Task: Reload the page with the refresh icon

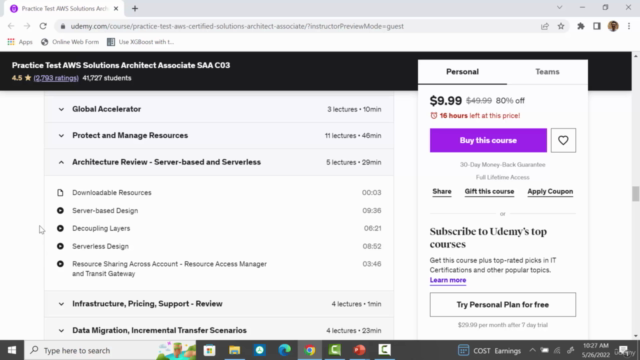Action: pyautogui.click(x=43, y=26)
